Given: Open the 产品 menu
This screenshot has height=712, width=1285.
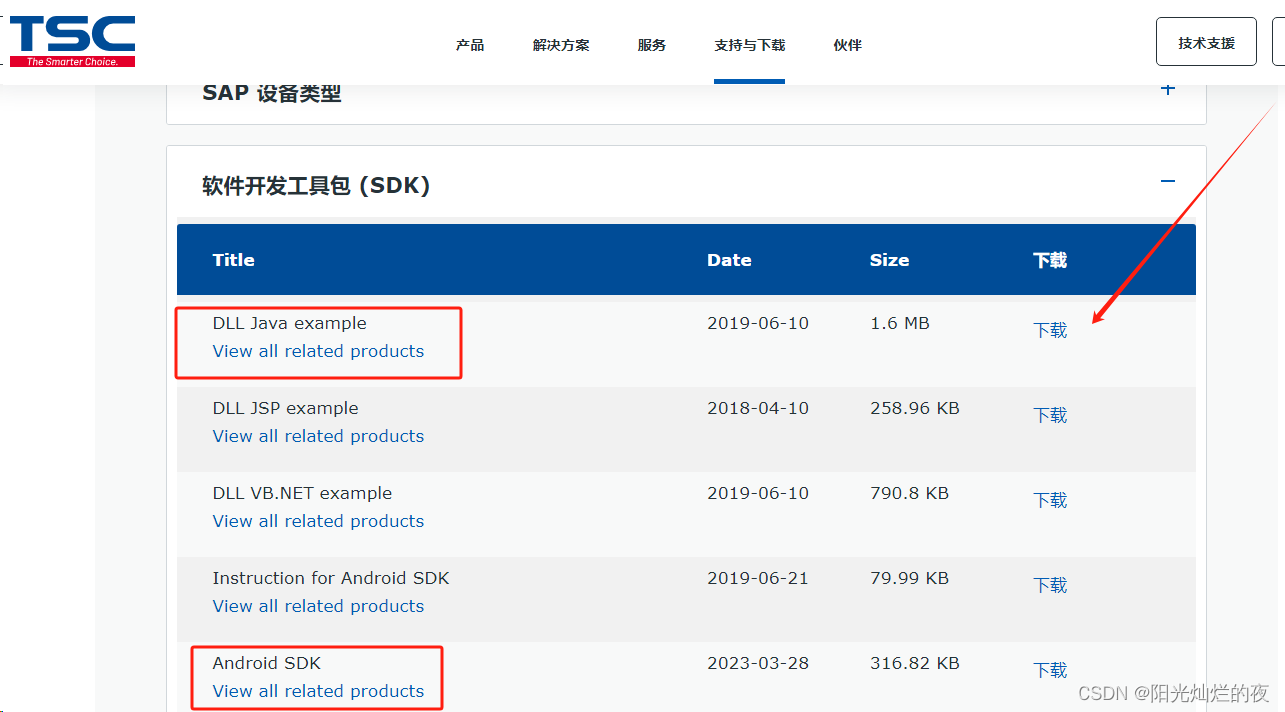Looking at the screenshot, I should [x=469, y=44].
